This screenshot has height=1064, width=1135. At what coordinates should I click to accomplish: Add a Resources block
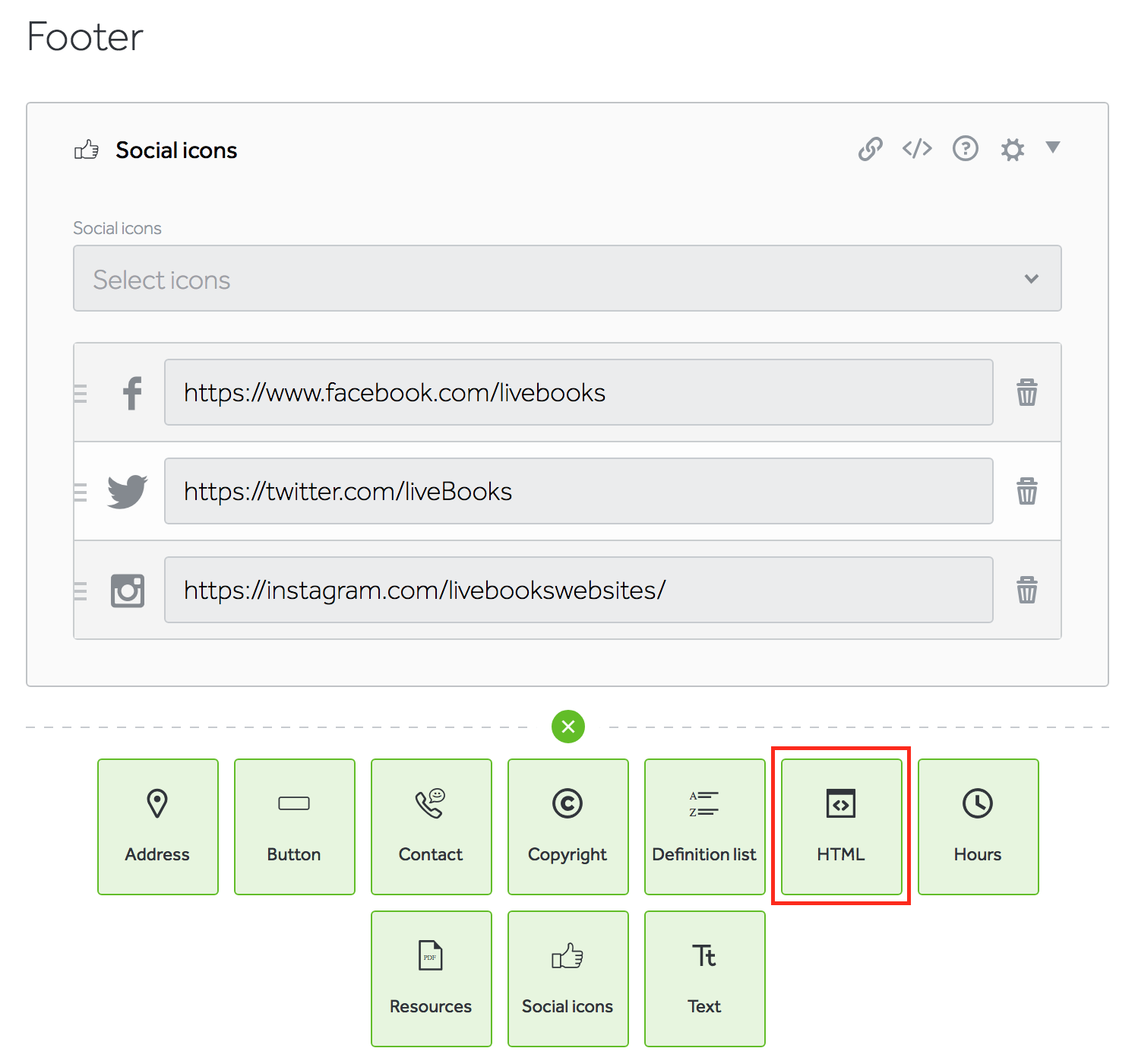pos(431,979)
